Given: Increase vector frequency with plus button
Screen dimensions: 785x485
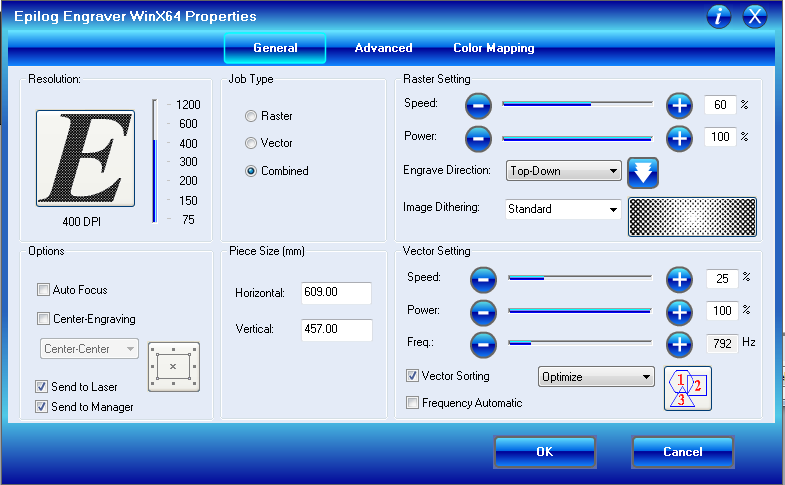Looking at the screenshot, I should (679, 344).
